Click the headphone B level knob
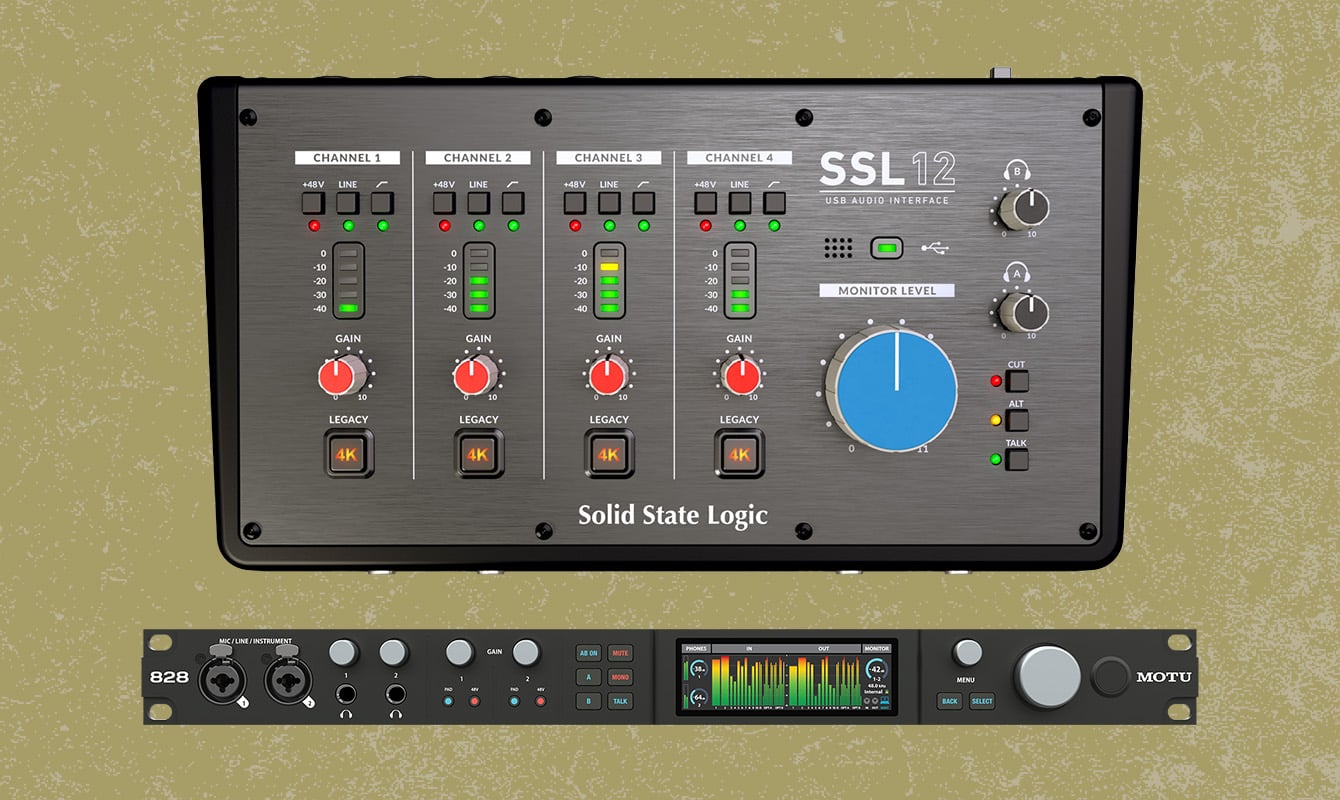Image resolution: width=1340 pixels, height=800 pixels. coord(1024,208)
